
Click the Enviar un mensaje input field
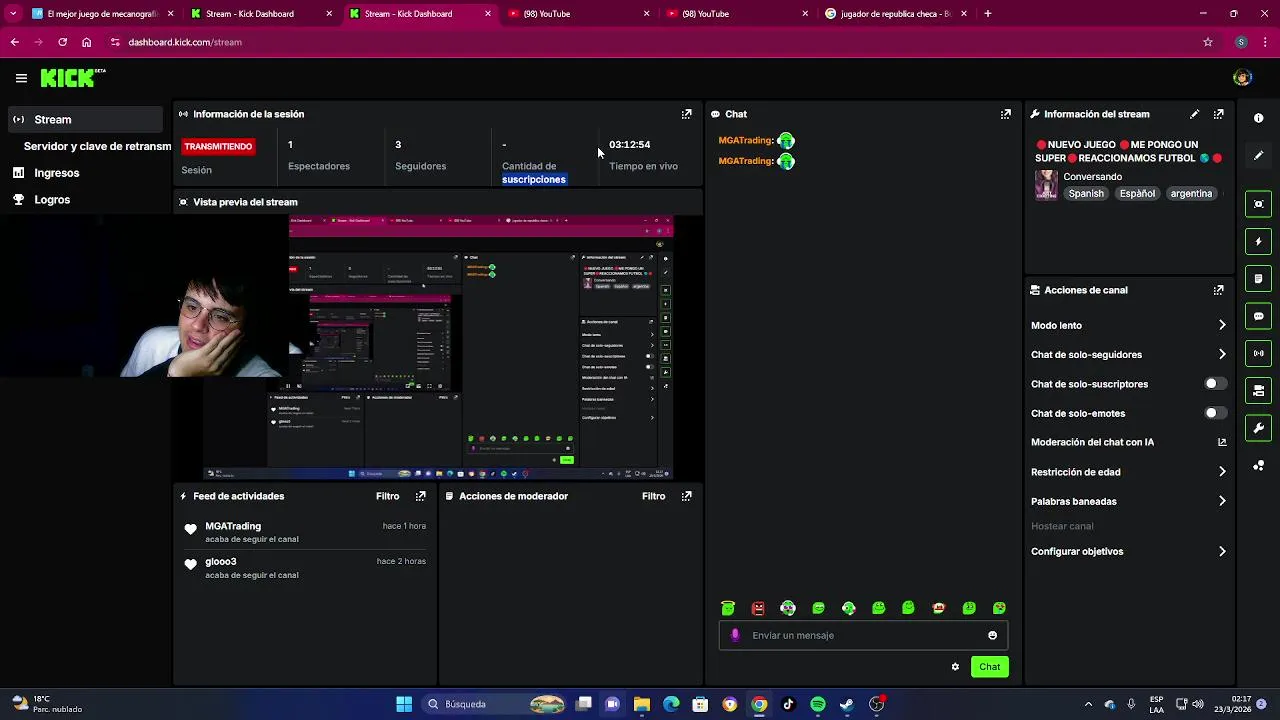pyautogui.click(x=863, y=635)
